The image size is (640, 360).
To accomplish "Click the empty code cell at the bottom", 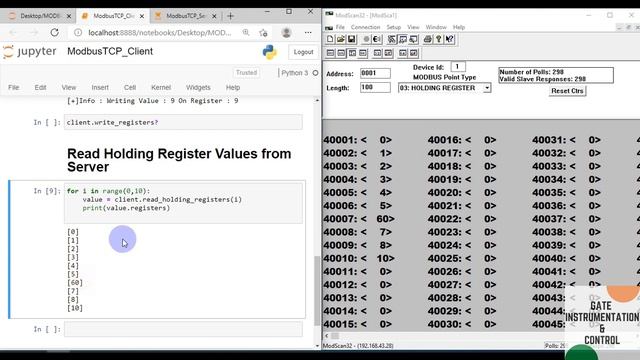I will pos(183,329).
